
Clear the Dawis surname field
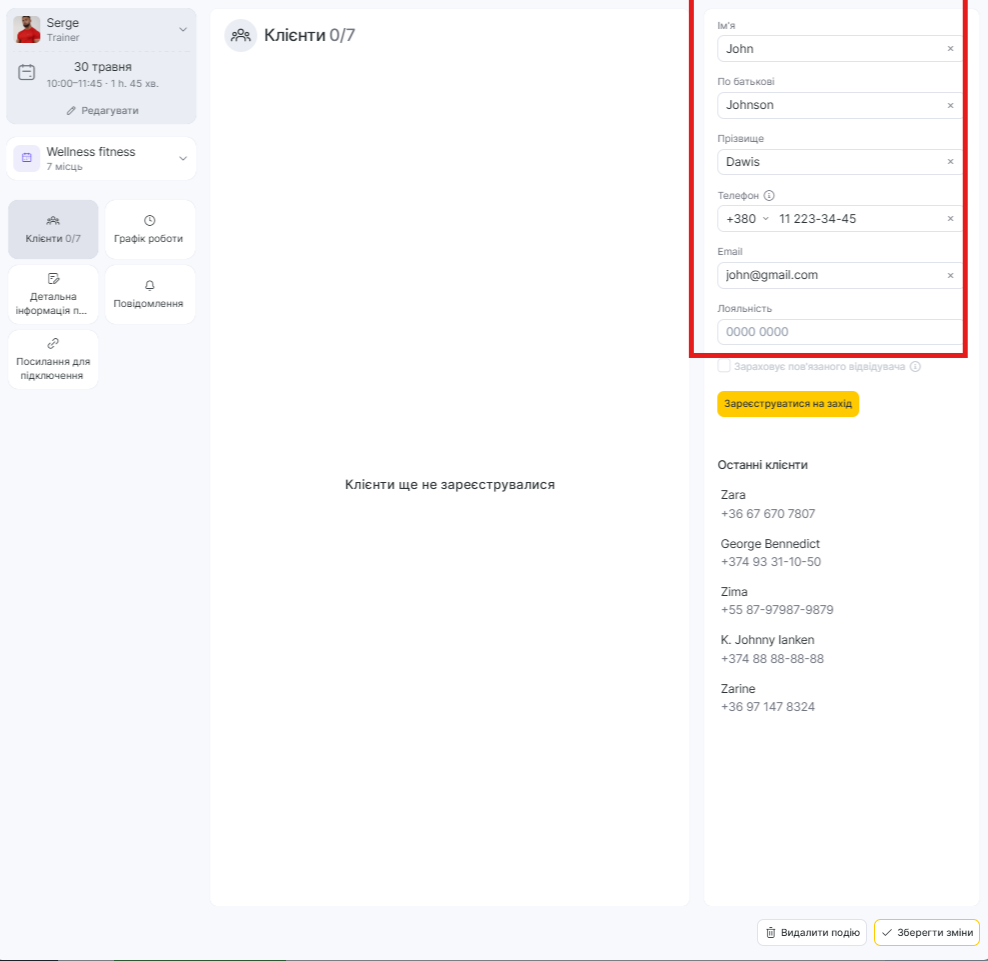pyautogui.click(x=950, y=162)
